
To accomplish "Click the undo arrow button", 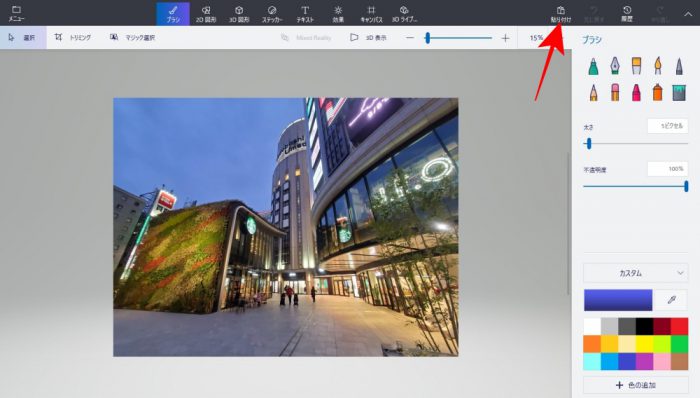I will (x=594, y=13).
